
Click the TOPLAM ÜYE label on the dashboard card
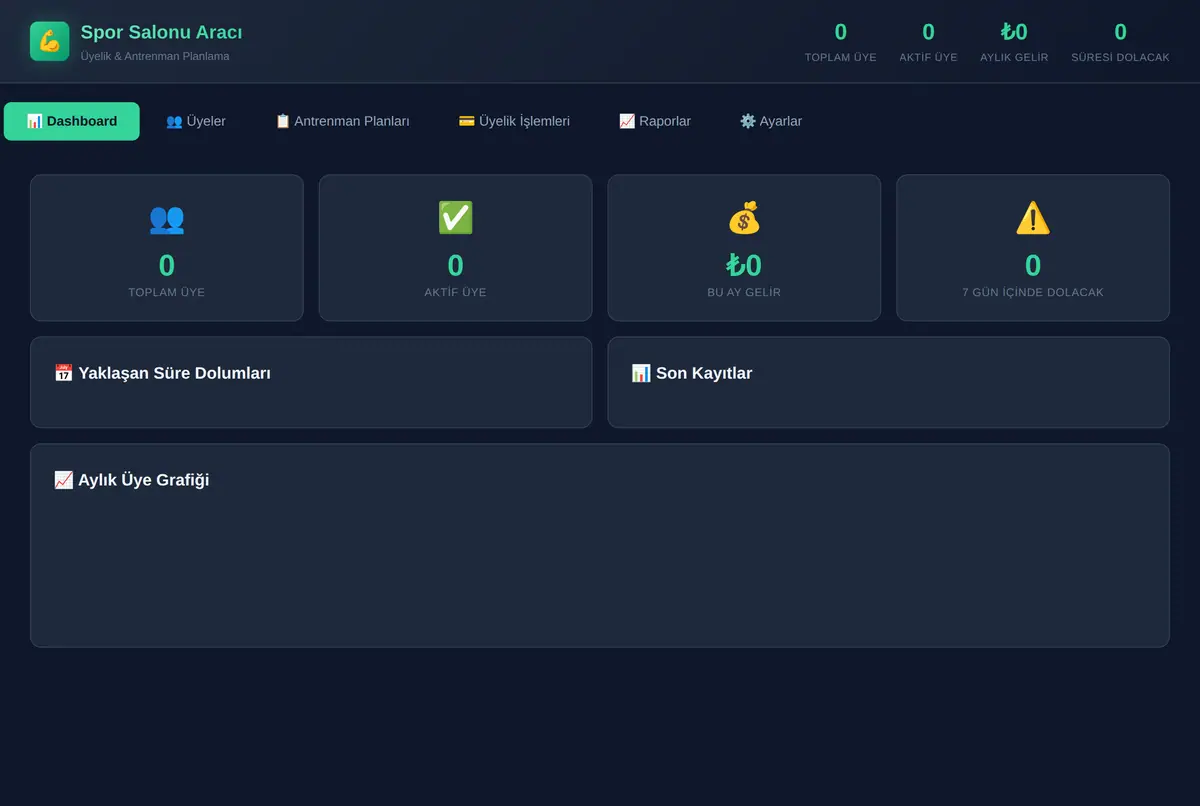[x=167, y=292]
